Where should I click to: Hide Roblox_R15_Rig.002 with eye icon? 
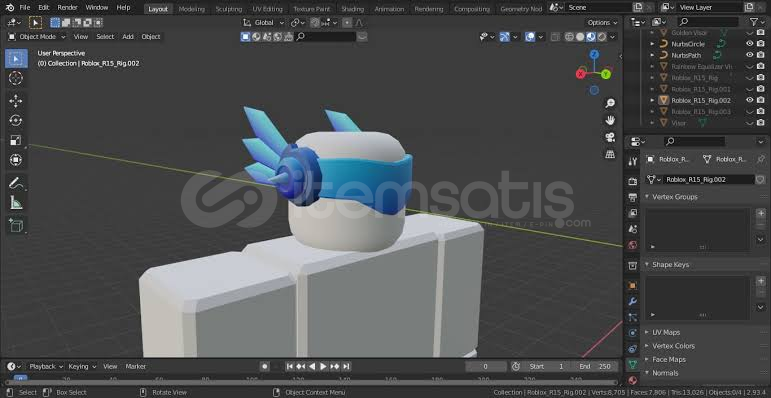click(749, 100)
